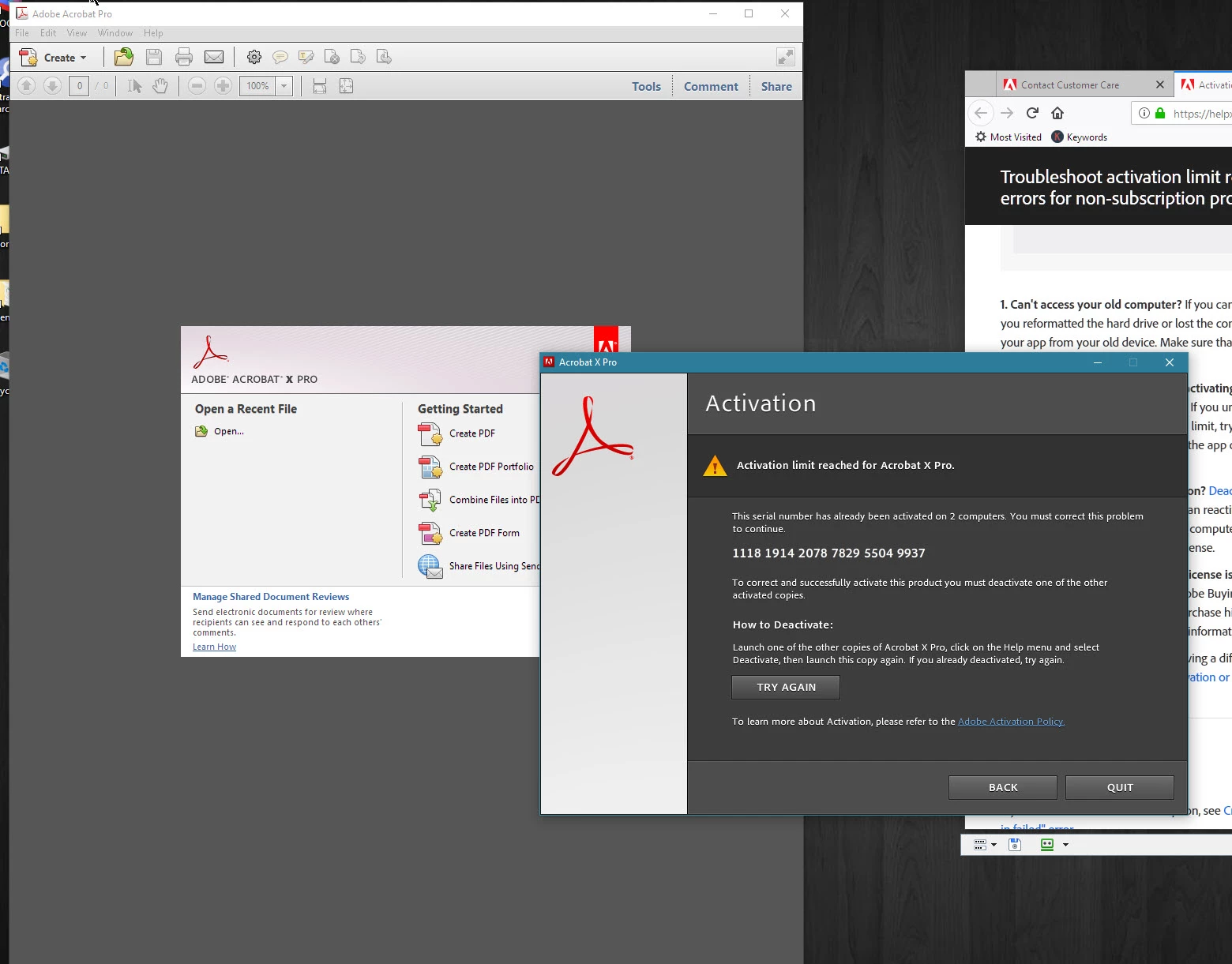Click the green RoboForm icon

[1047, 845]
